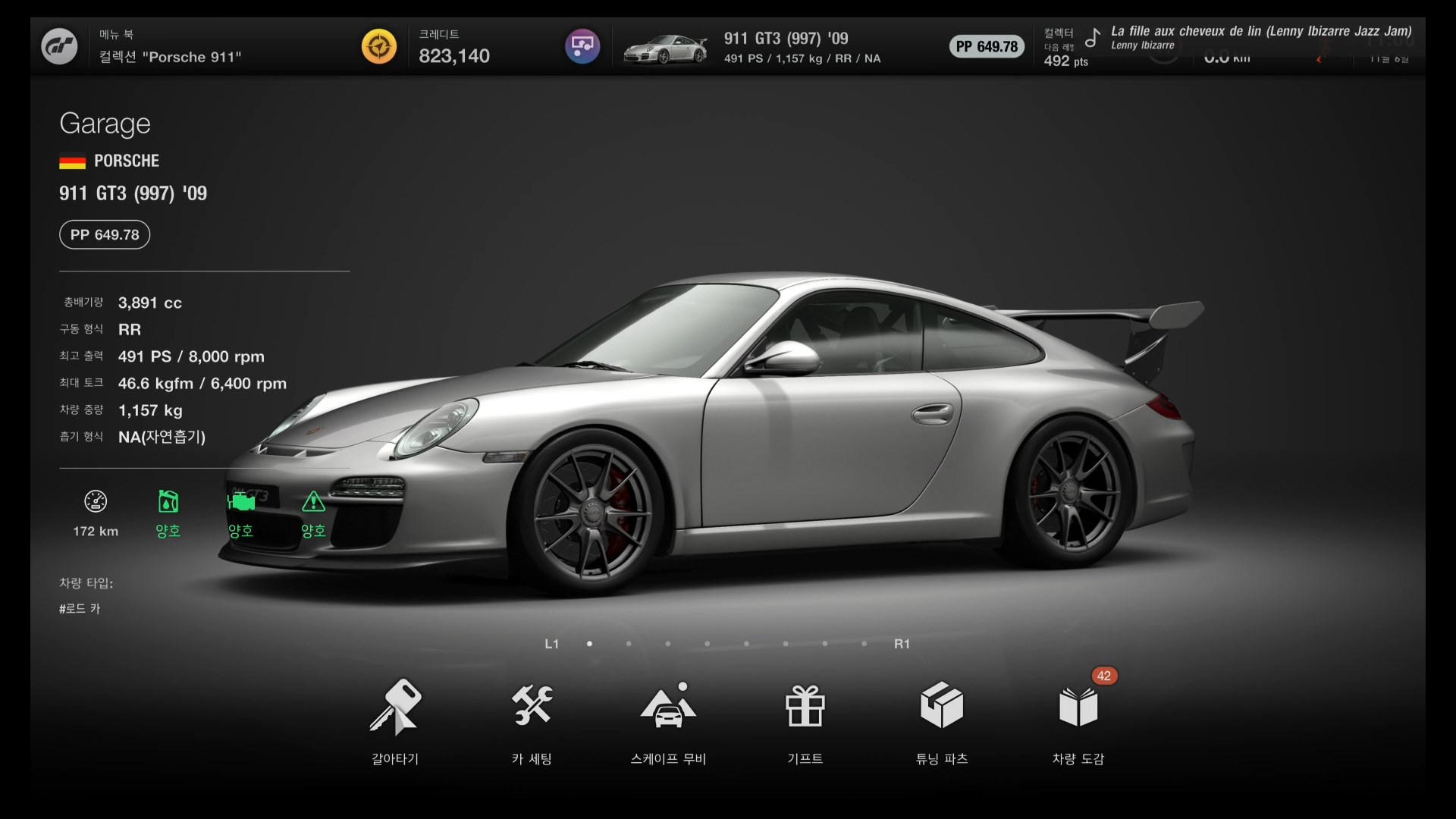Image resolution: width=1456 pixels, height=819 pixels.
Task: Click the 911 GT3 car thumbnail in header
Action: 665,49
